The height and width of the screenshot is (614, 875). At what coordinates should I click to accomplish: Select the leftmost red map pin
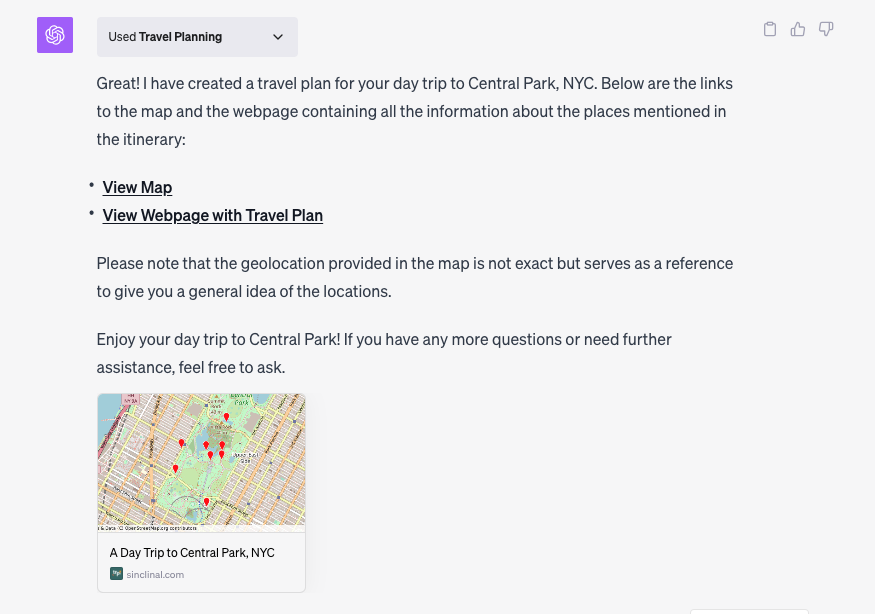tap(175, 468)
